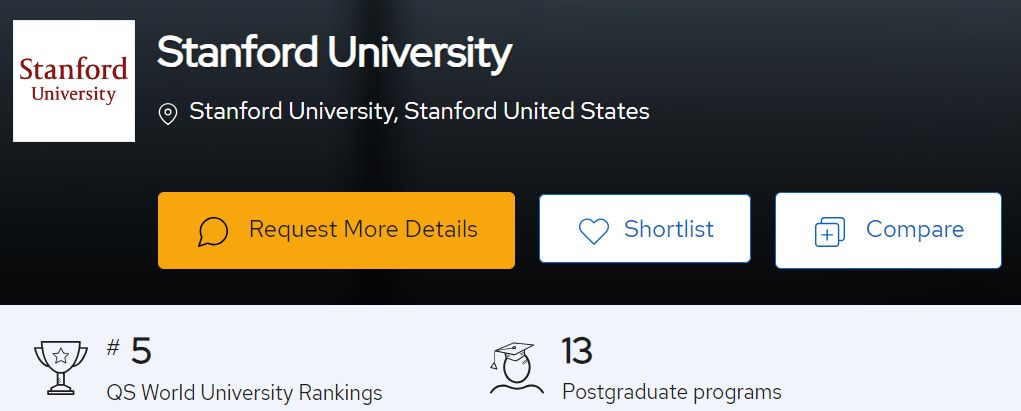Screen dimensions: 1021x411
Task: Click the graduate with cap icon
Action: coord(516,368)
